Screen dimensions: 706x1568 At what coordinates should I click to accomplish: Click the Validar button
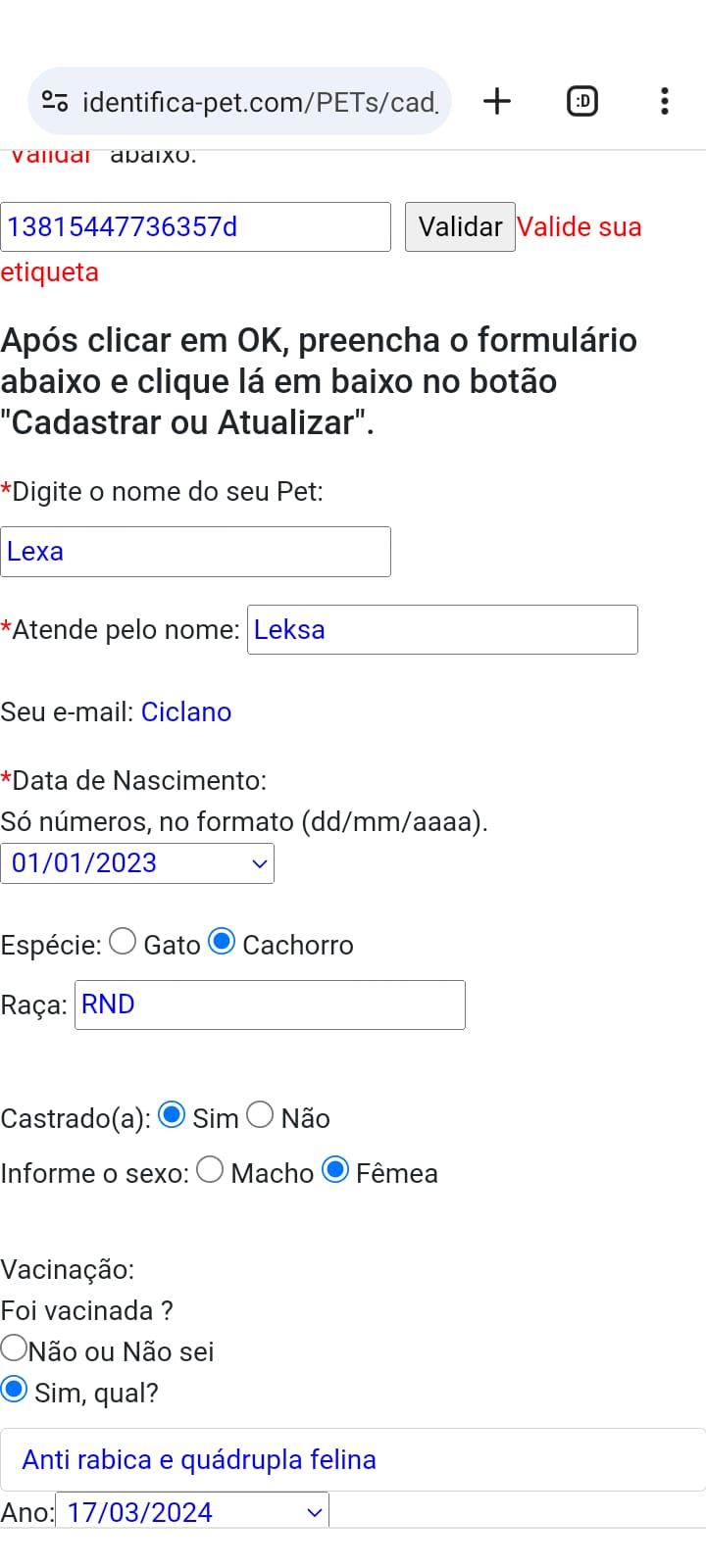pyautogui.click(x=460, y=226)
